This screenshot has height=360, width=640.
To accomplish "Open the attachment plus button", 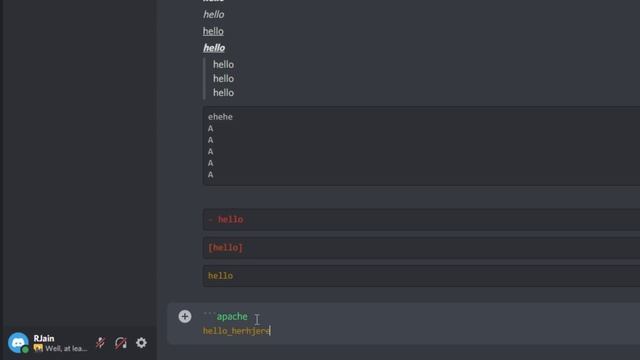I will [185, 316].
